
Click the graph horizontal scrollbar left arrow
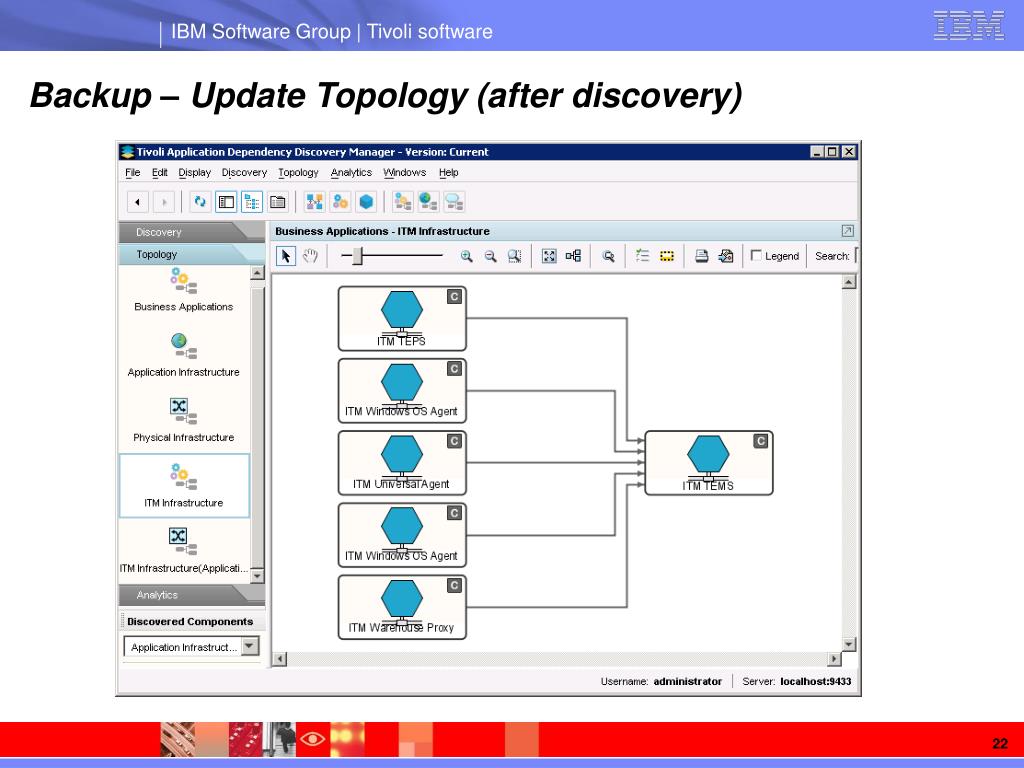click(x=280, y=658)
